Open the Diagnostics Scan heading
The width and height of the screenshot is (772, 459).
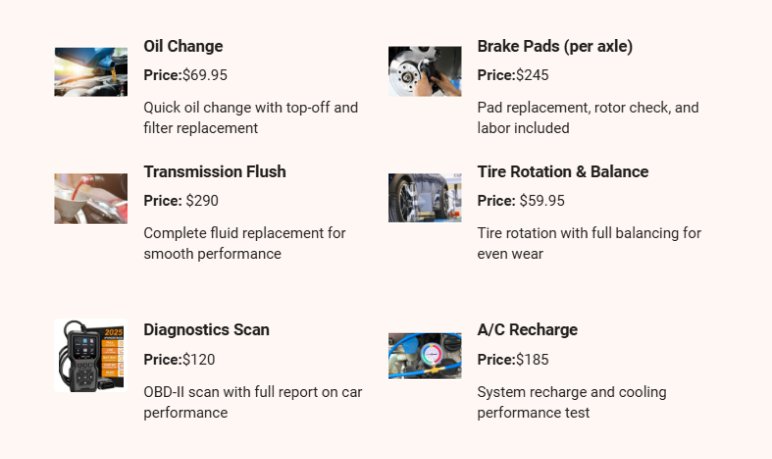pos(206,330)
